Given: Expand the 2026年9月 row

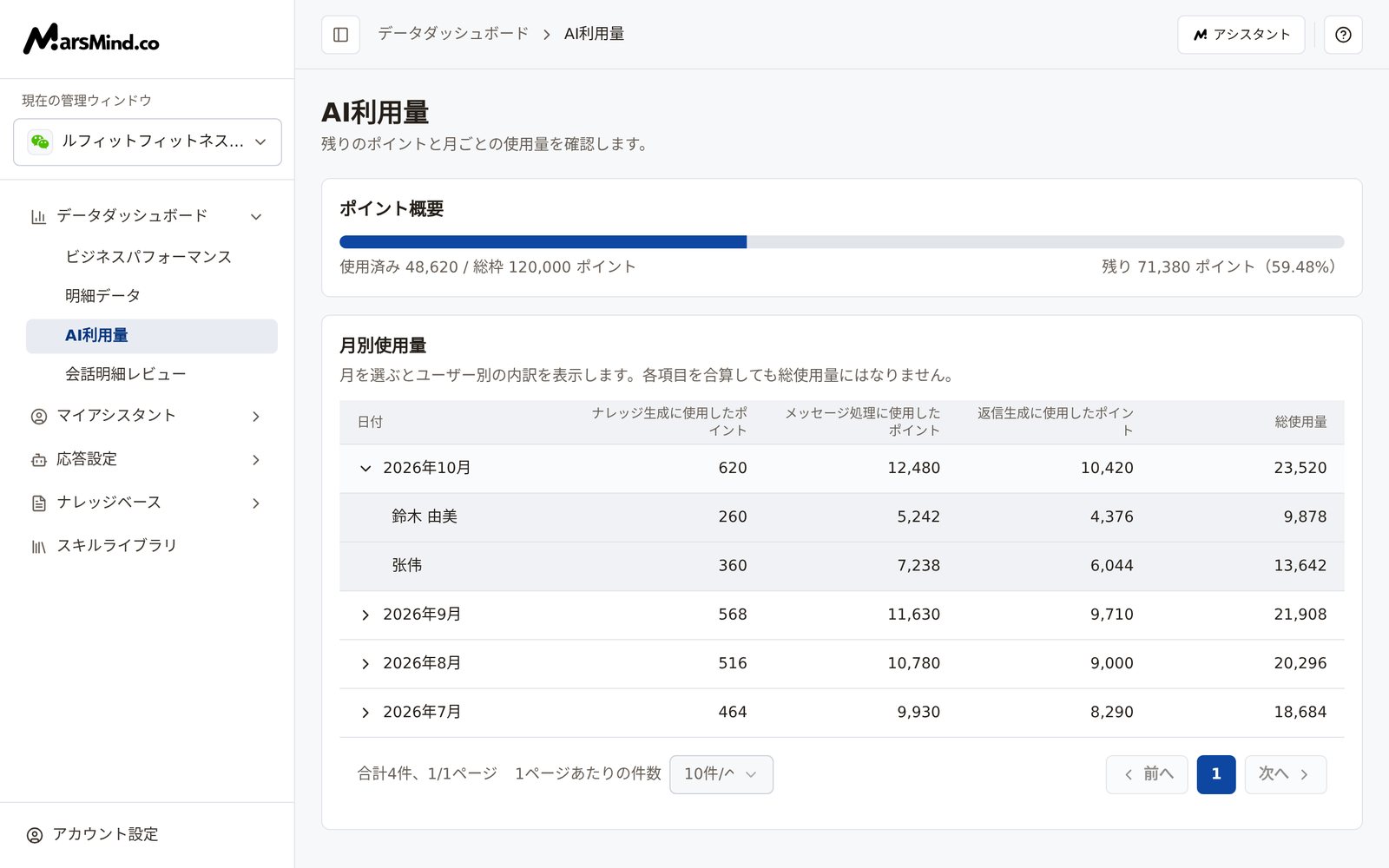Looking at the screenshot, I should point(365,615).
